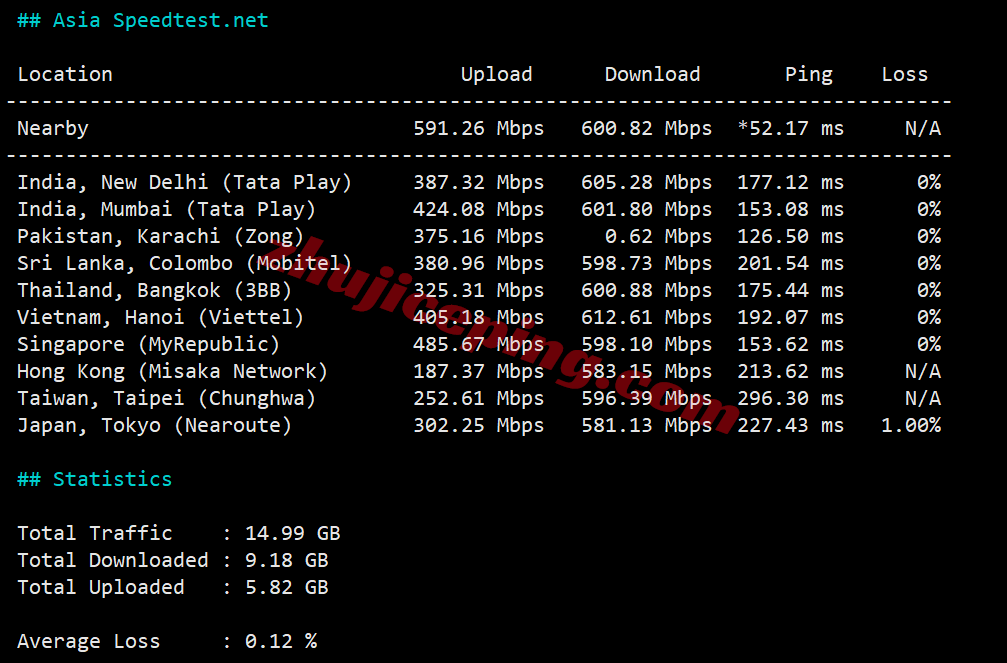
Task: Click 'Singapore (MyRepublic)' row label
Action: pos(149,344)
